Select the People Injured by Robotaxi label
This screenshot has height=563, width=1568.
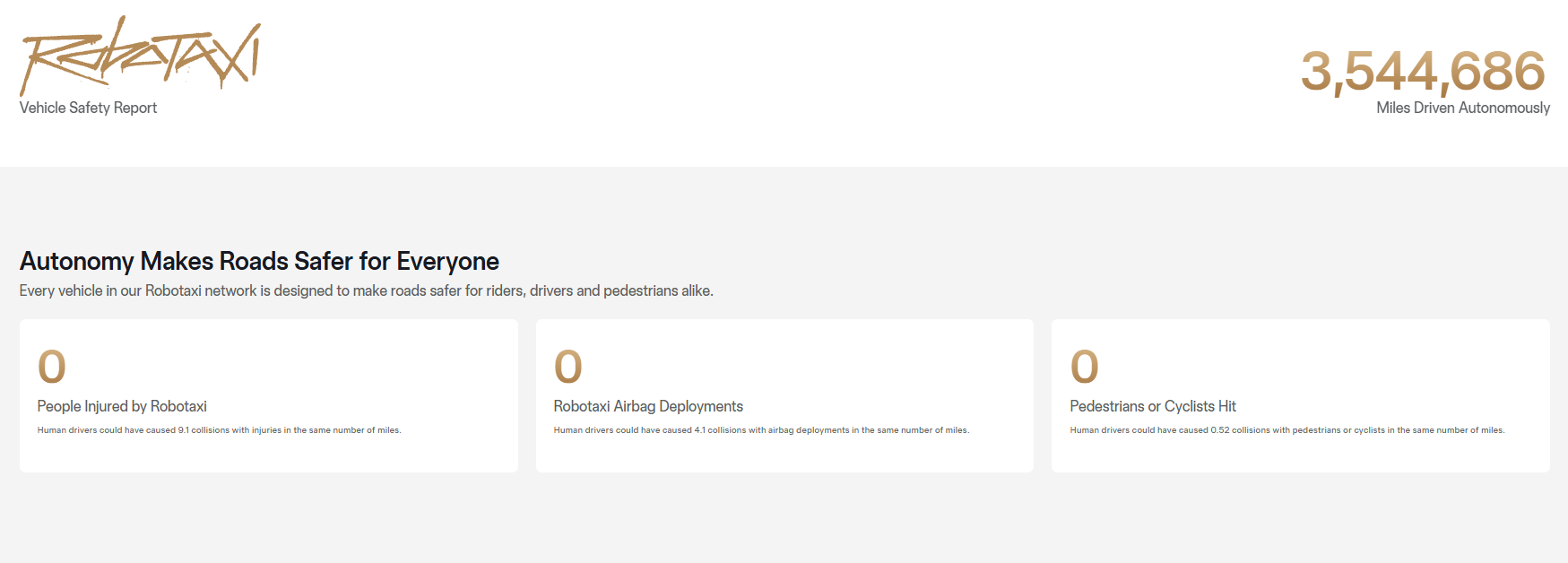(x=122, y=406)
